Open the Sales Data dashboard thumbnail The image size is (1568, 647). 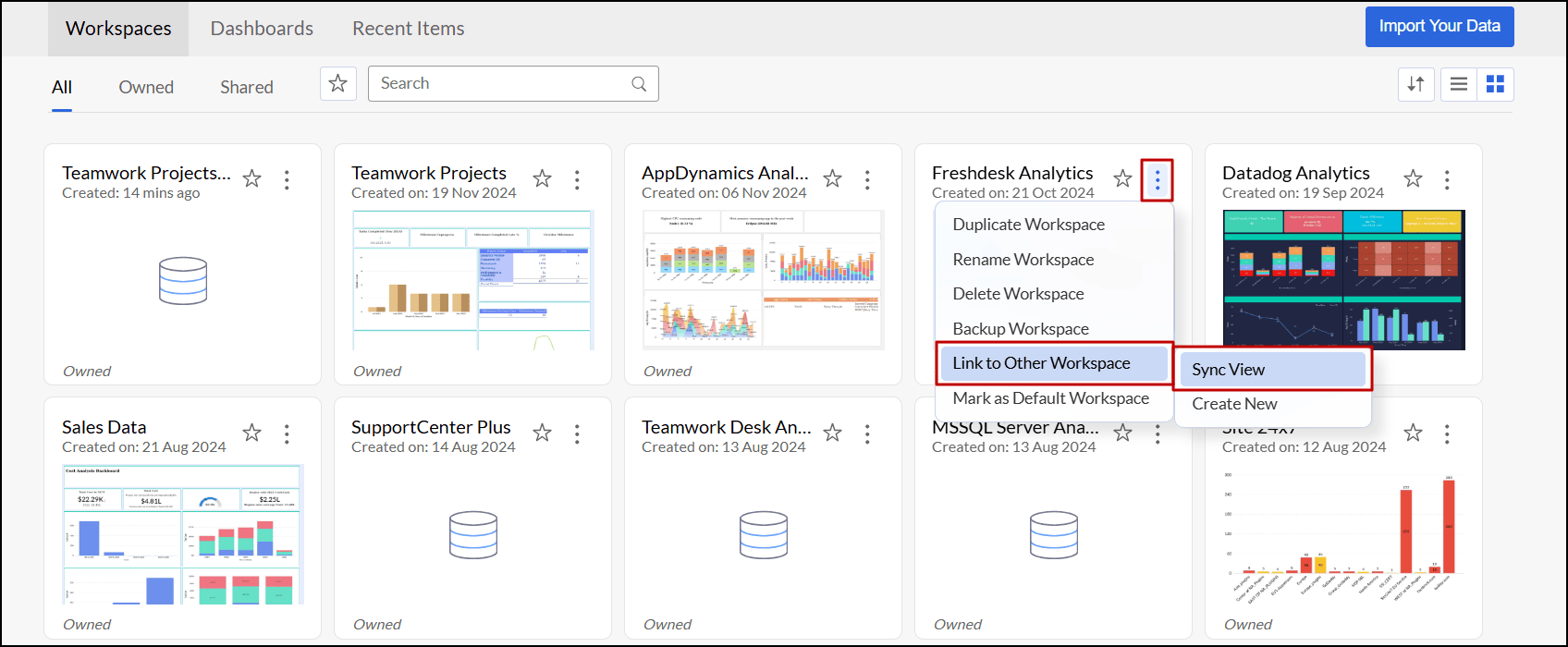(x=183, y=534)
